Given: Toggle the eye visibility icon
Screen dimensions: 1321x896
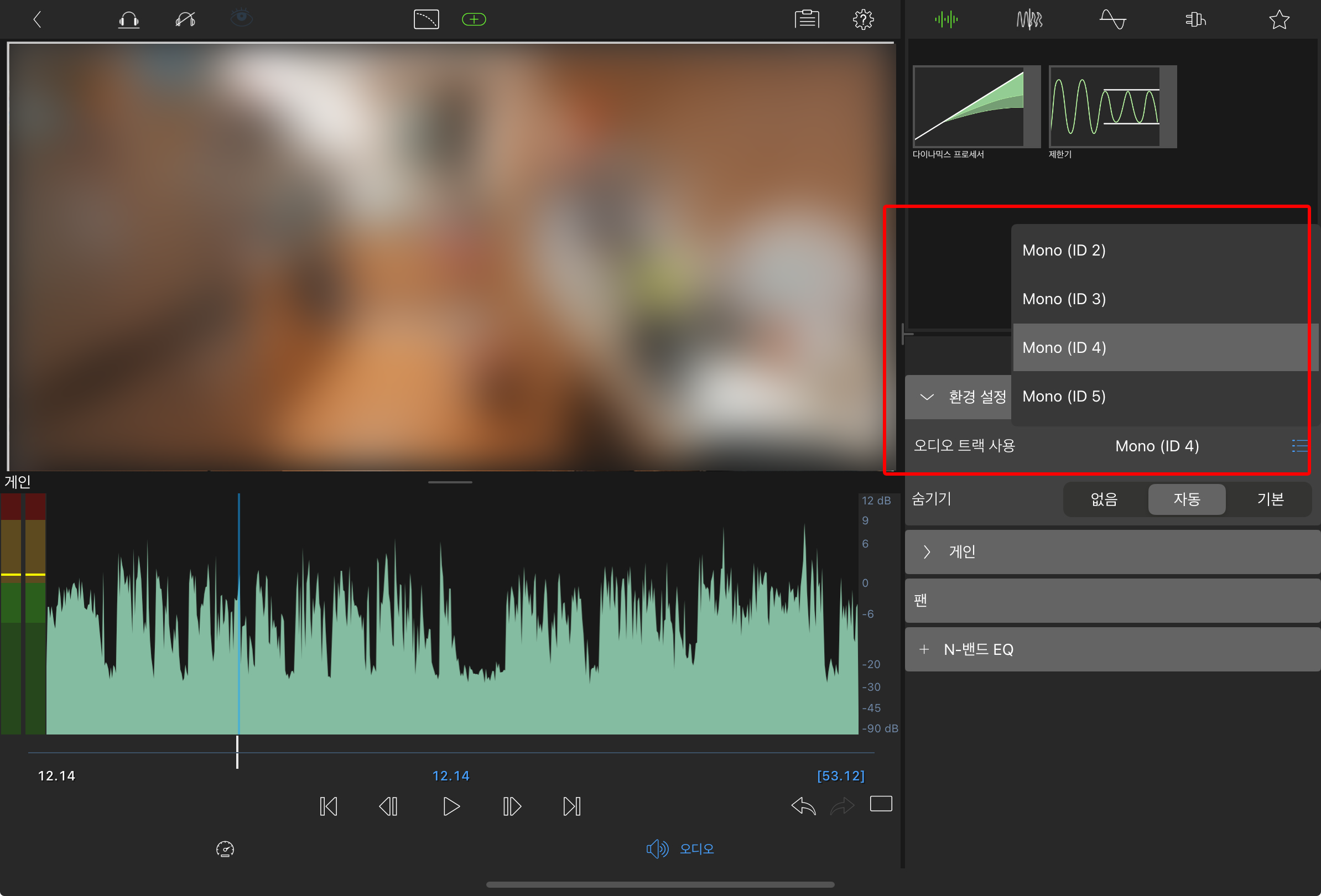Looking at the screenshot, I should (242, 18).
